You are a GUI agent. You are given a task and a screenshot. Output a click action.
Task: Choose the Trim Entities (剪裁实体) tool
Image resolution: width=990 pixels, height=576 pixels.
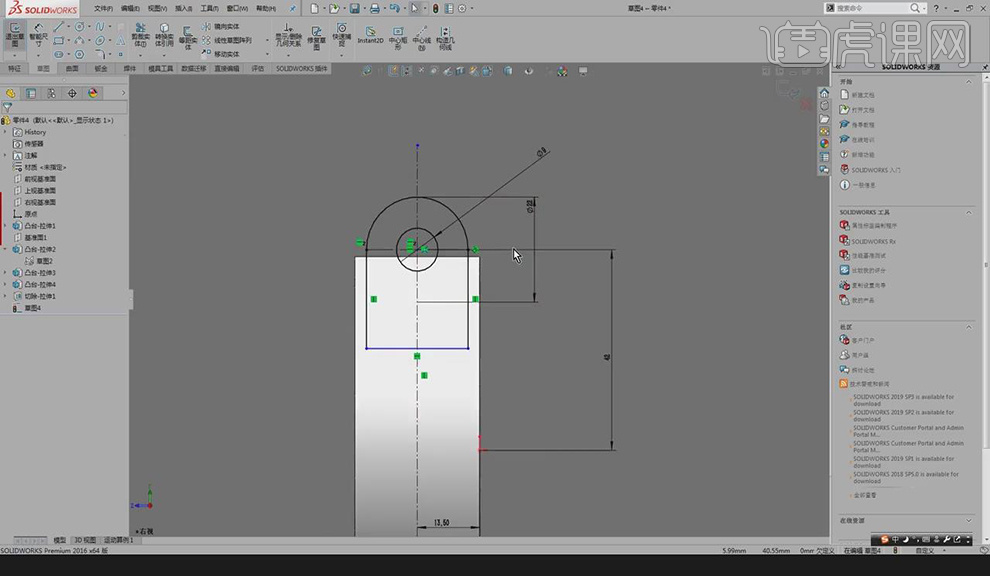pos(140,34)
